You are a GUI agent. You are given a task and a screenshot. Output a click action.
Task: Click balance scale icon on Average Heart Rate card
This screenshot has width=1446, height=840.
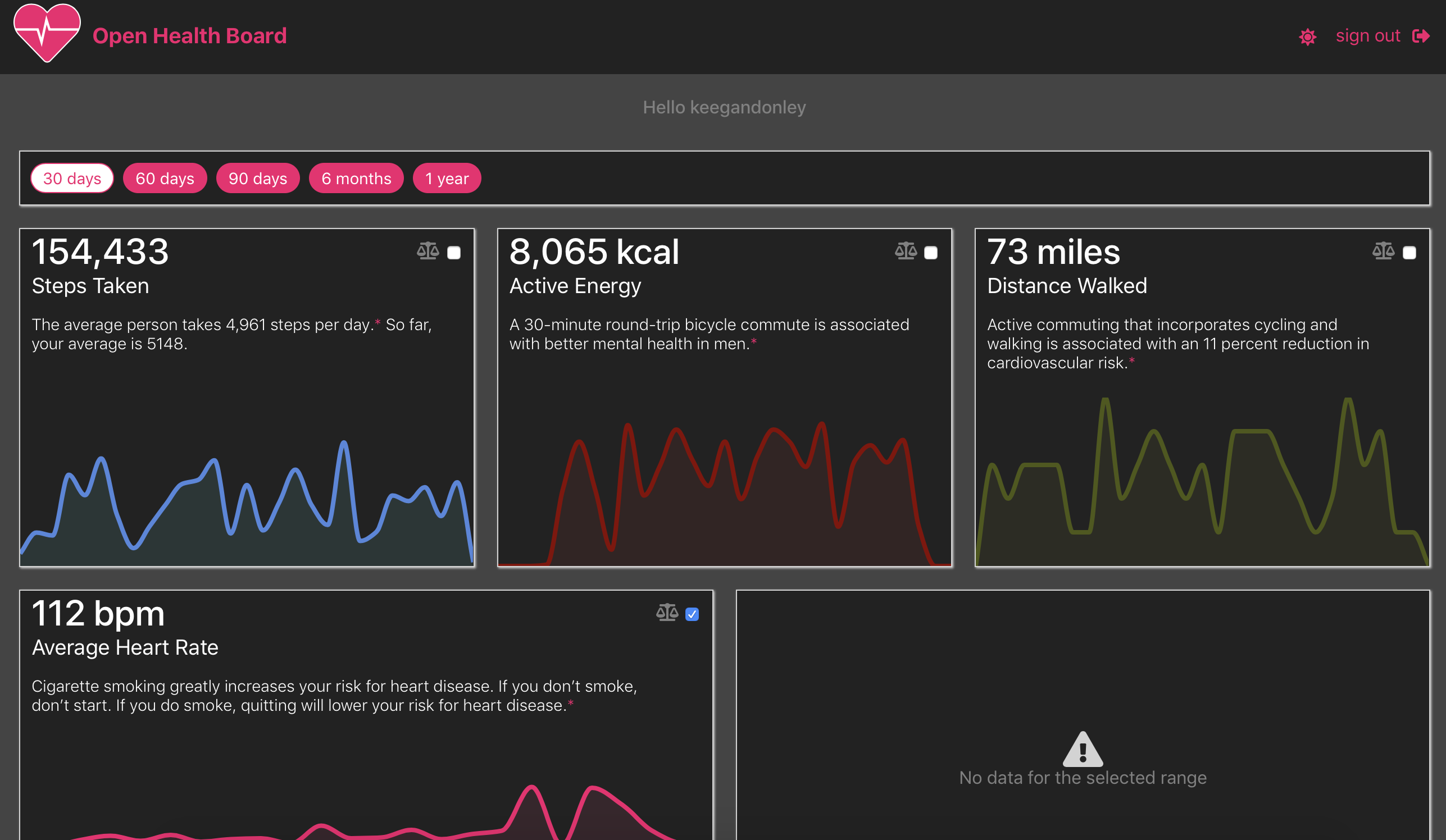click(x=667, y=613)
